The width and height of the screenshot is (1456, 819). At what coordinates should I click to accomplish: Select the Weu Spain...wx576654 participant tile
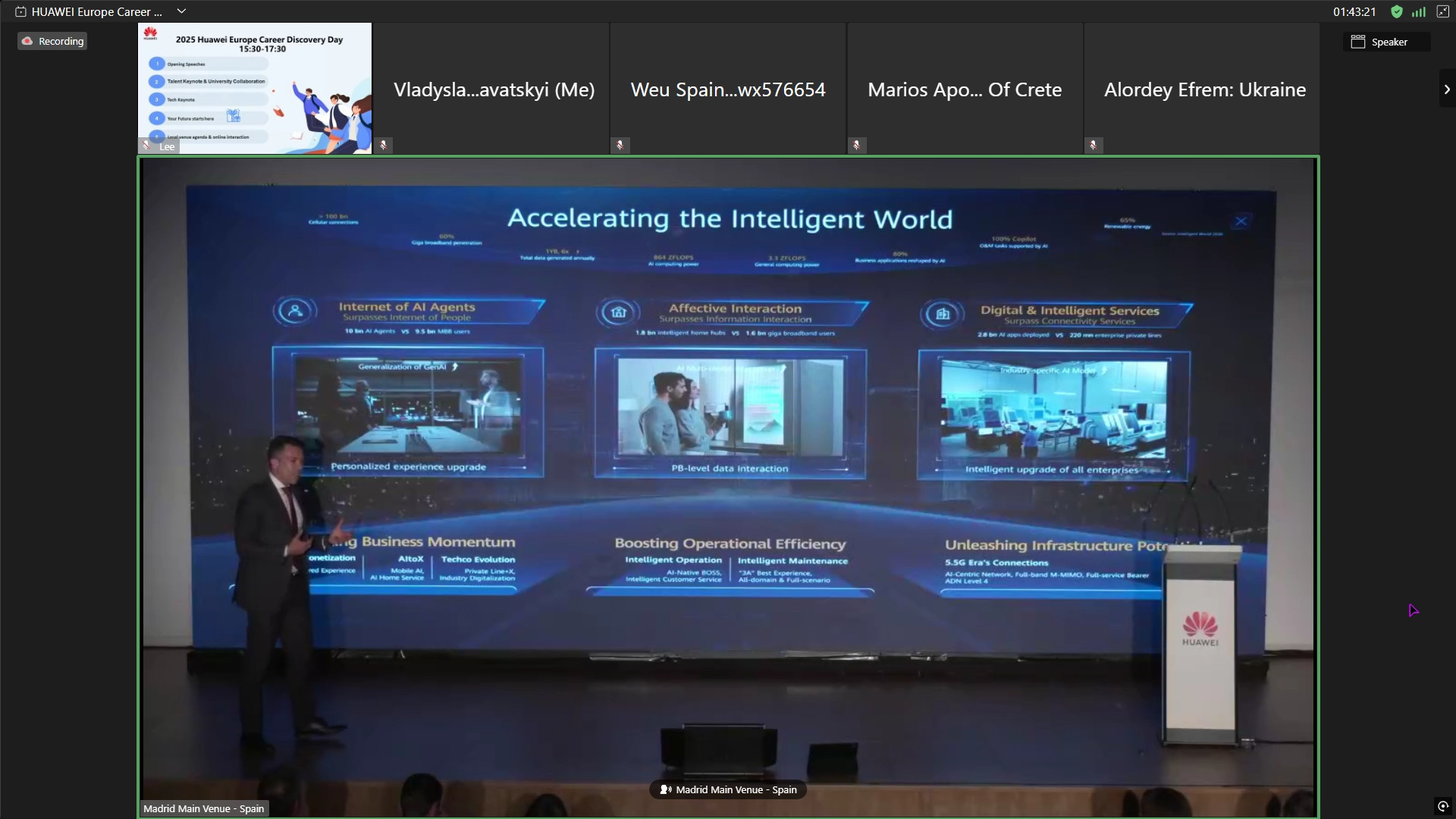click(x=728, y=88)
